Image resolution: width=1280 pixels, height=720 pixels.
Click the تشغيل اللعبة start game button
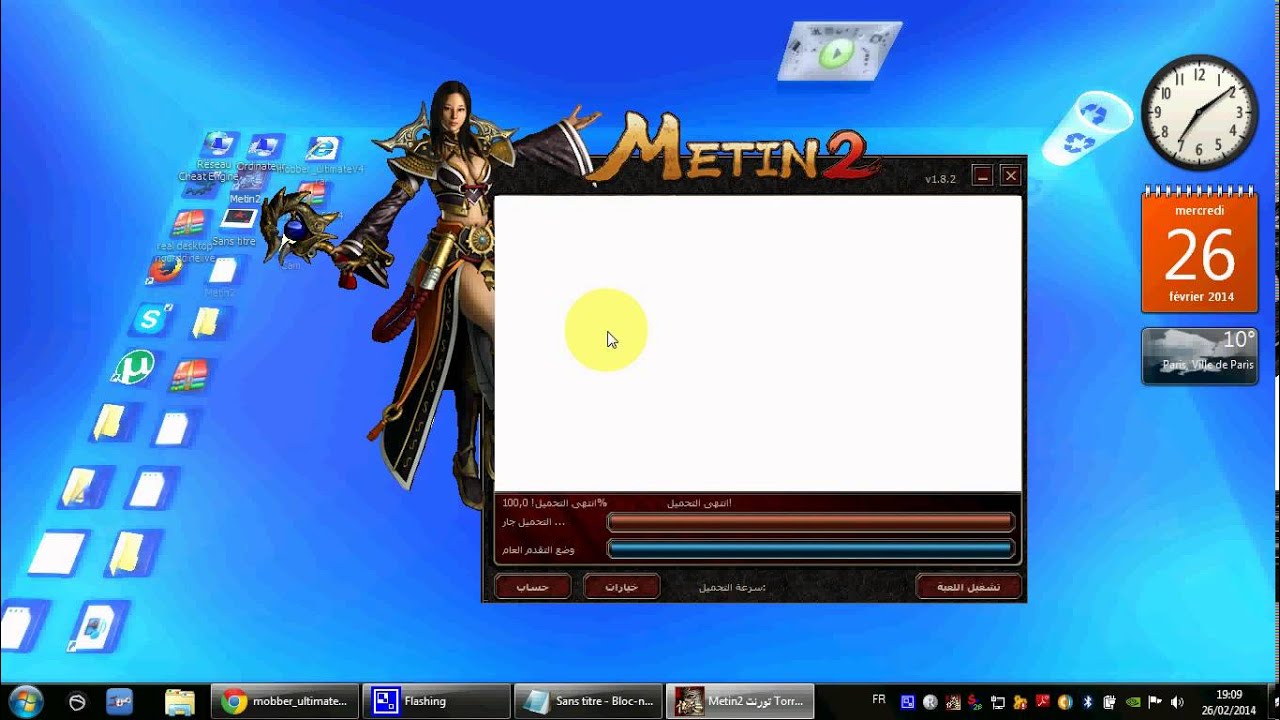click(969, 587)
